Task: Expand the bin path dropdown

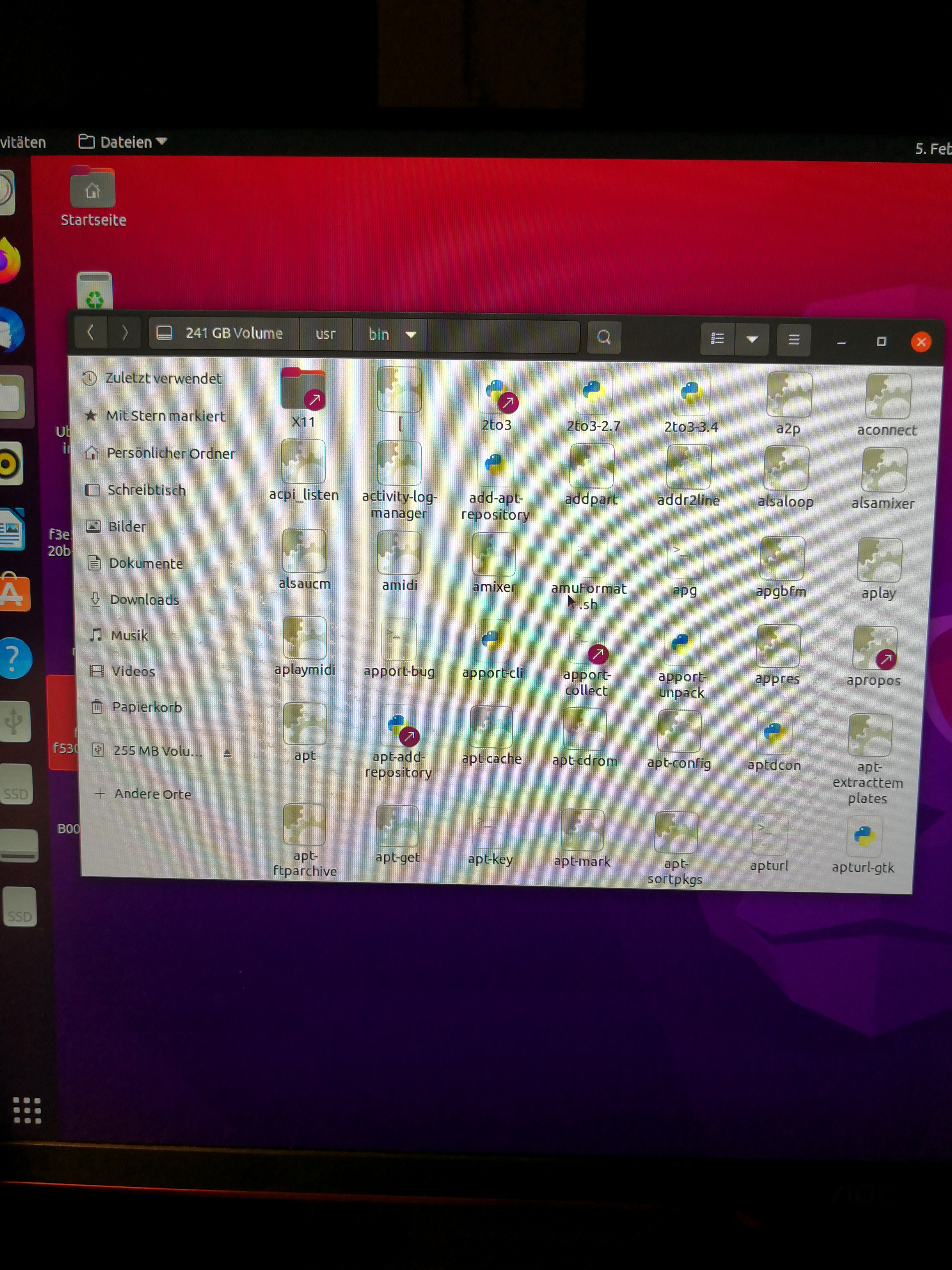Action: point(410,335)
